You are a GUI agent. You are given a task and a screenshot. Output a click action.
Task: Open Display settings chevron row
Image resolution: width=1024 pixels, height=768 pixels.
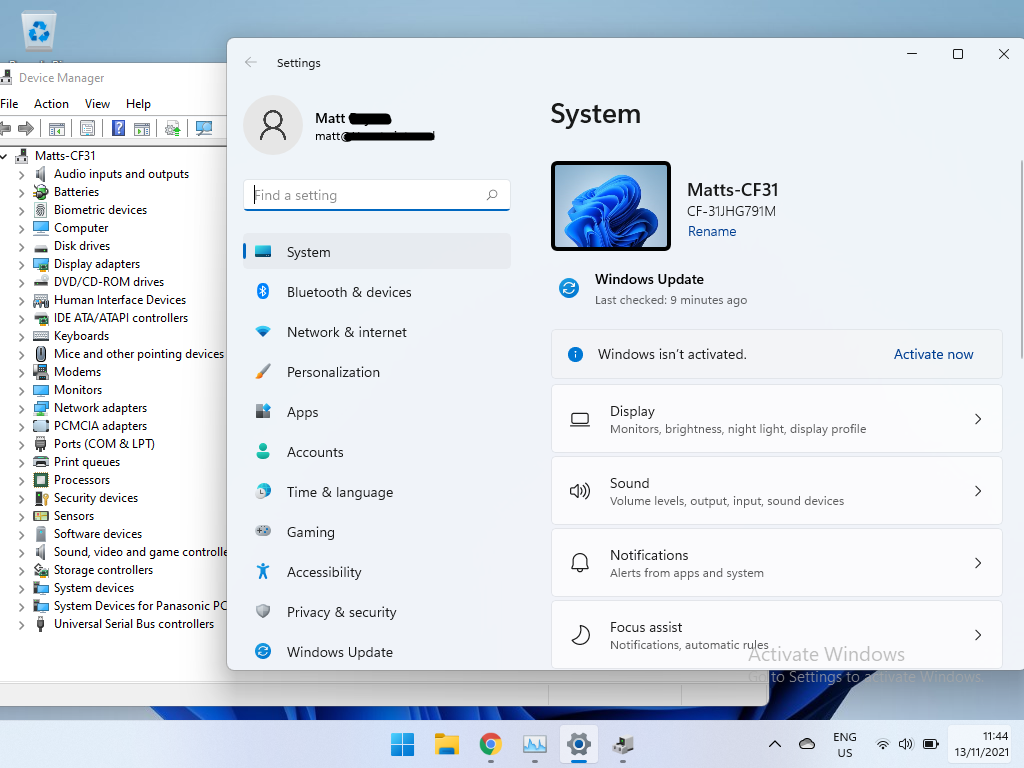pyautogui.click(x=776, y=419)
